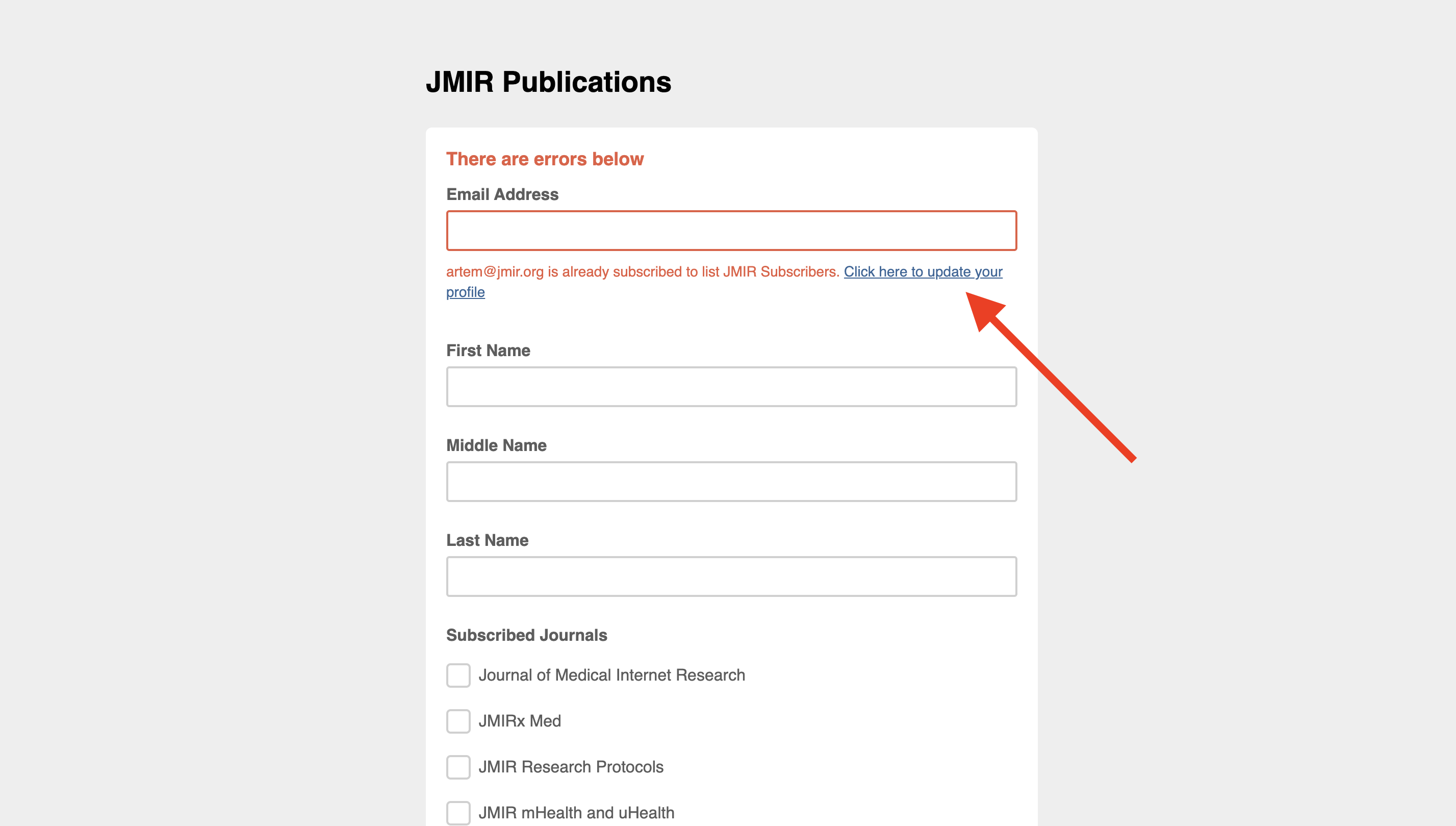Click the Subscribed Journals section heading
The image size is (1456, 826).
[x=526, y=635]
